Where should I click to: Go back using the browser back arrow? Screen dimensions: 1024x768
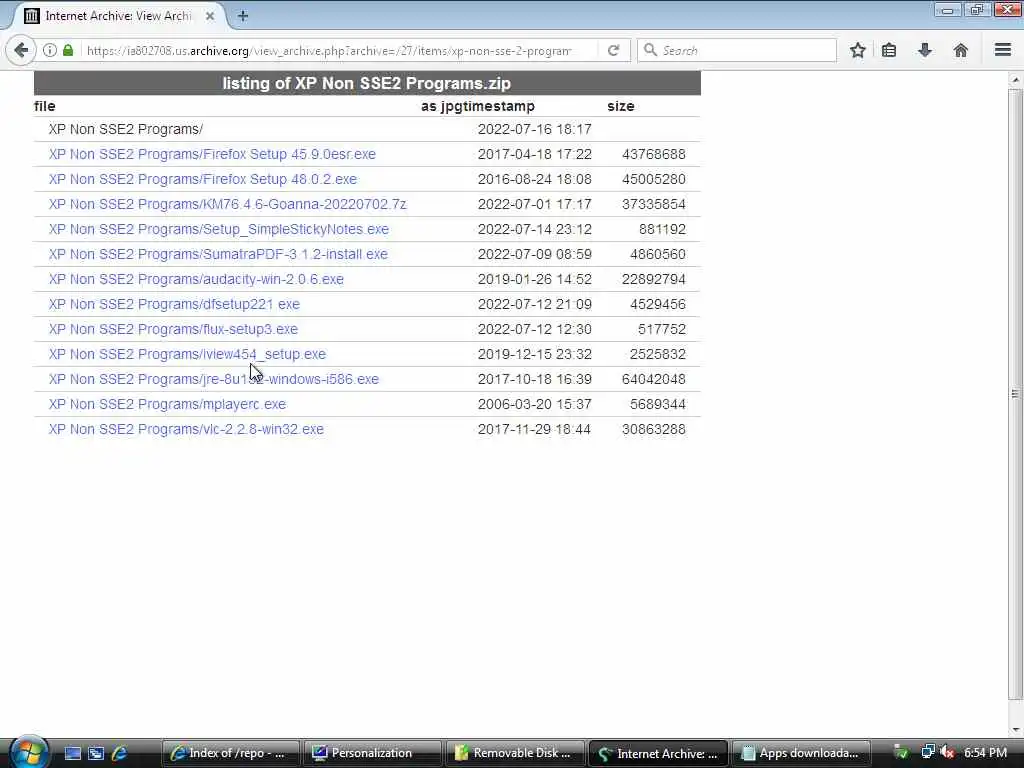pos(21,50)
